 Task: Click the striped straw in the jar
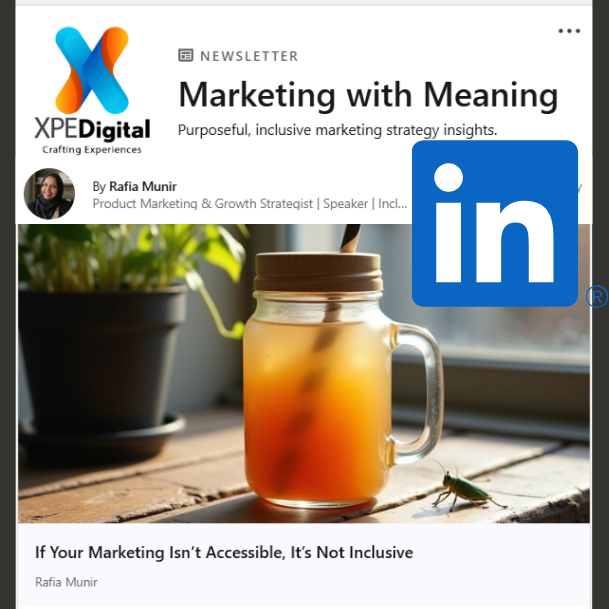tap(351, 238)
